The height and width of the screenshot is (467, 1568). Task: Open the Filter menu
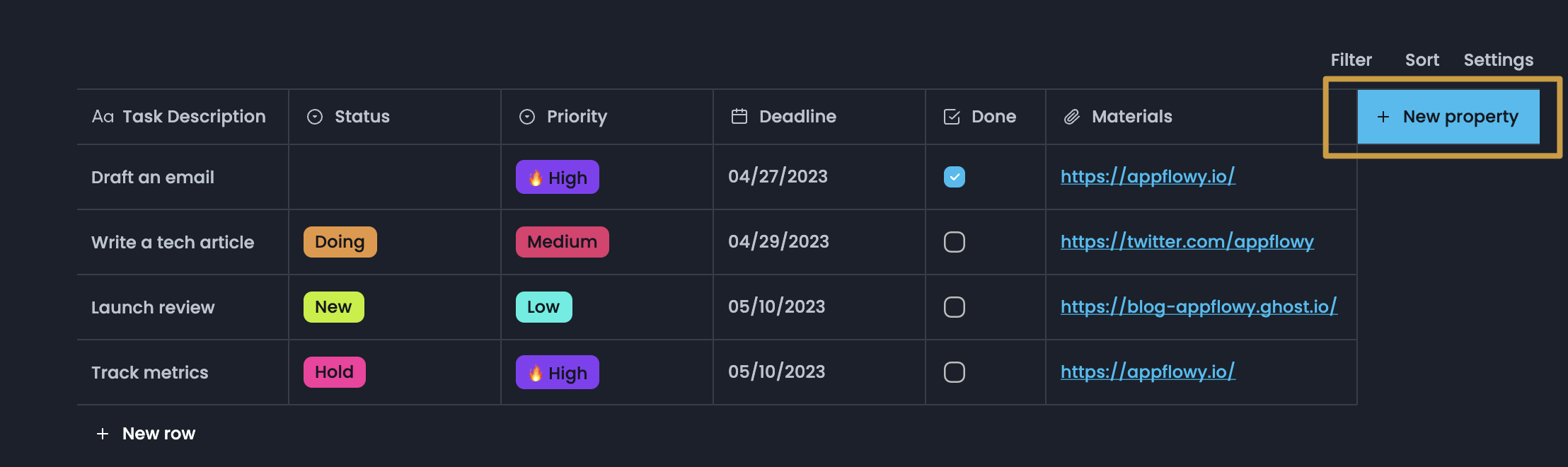pos(1351,60)
